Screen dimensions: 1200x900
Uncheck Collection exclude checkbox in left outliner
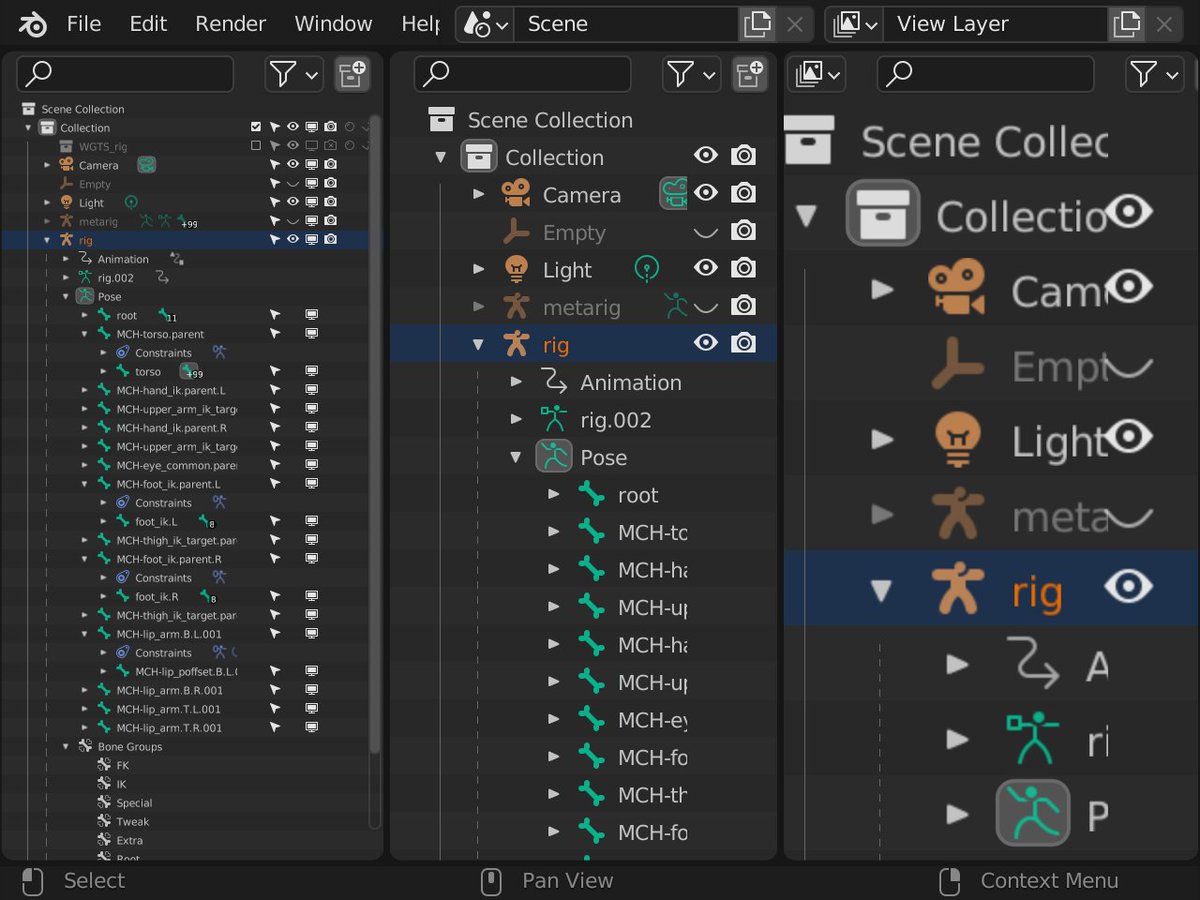click(256, 127)
